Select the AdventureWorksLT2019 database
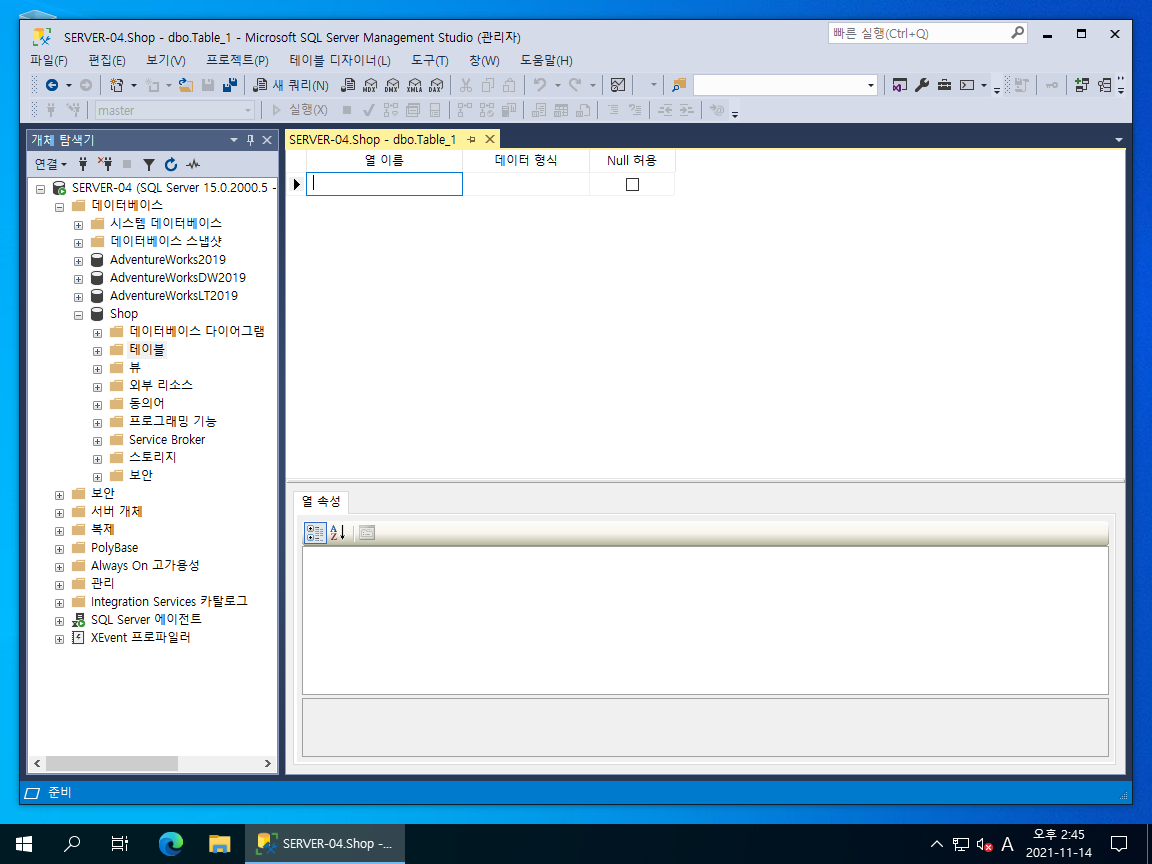The height and width of the screenshot is (864, 1152). pos(174,295)
